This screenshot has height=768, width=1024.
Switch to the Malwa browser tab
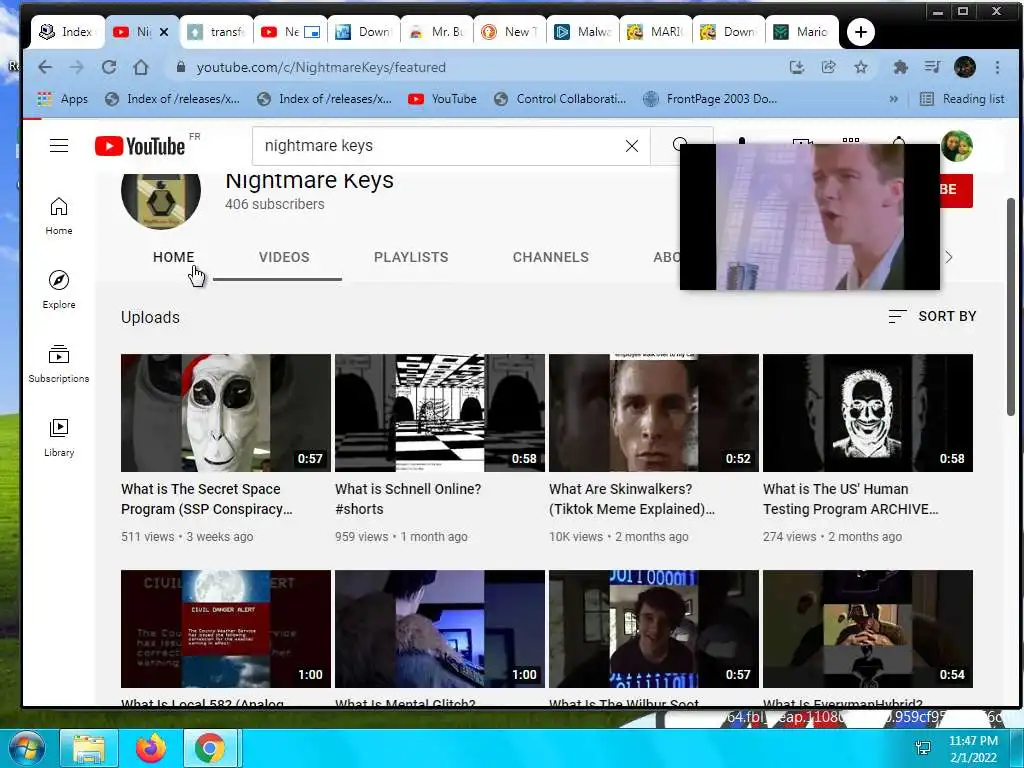[x=583, y=31]
